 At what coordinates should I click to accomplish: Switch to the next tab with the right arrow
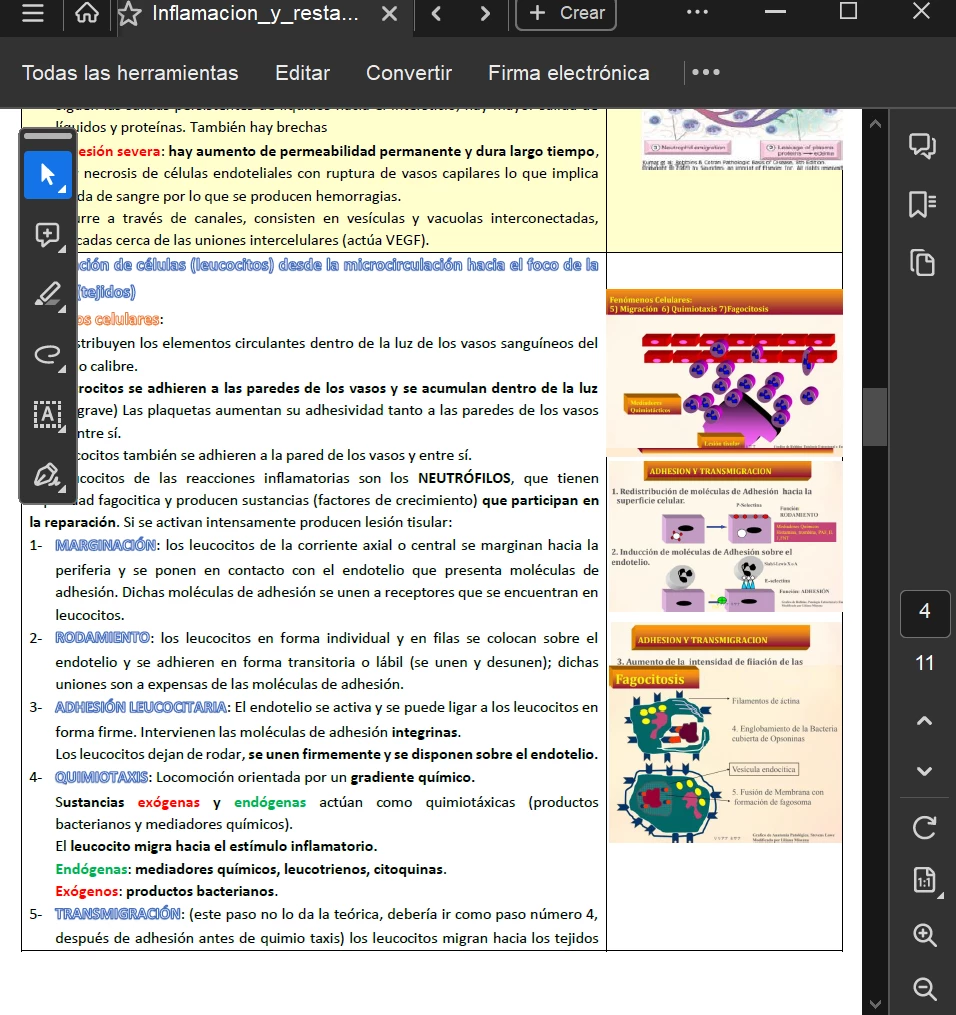point(485,14)
